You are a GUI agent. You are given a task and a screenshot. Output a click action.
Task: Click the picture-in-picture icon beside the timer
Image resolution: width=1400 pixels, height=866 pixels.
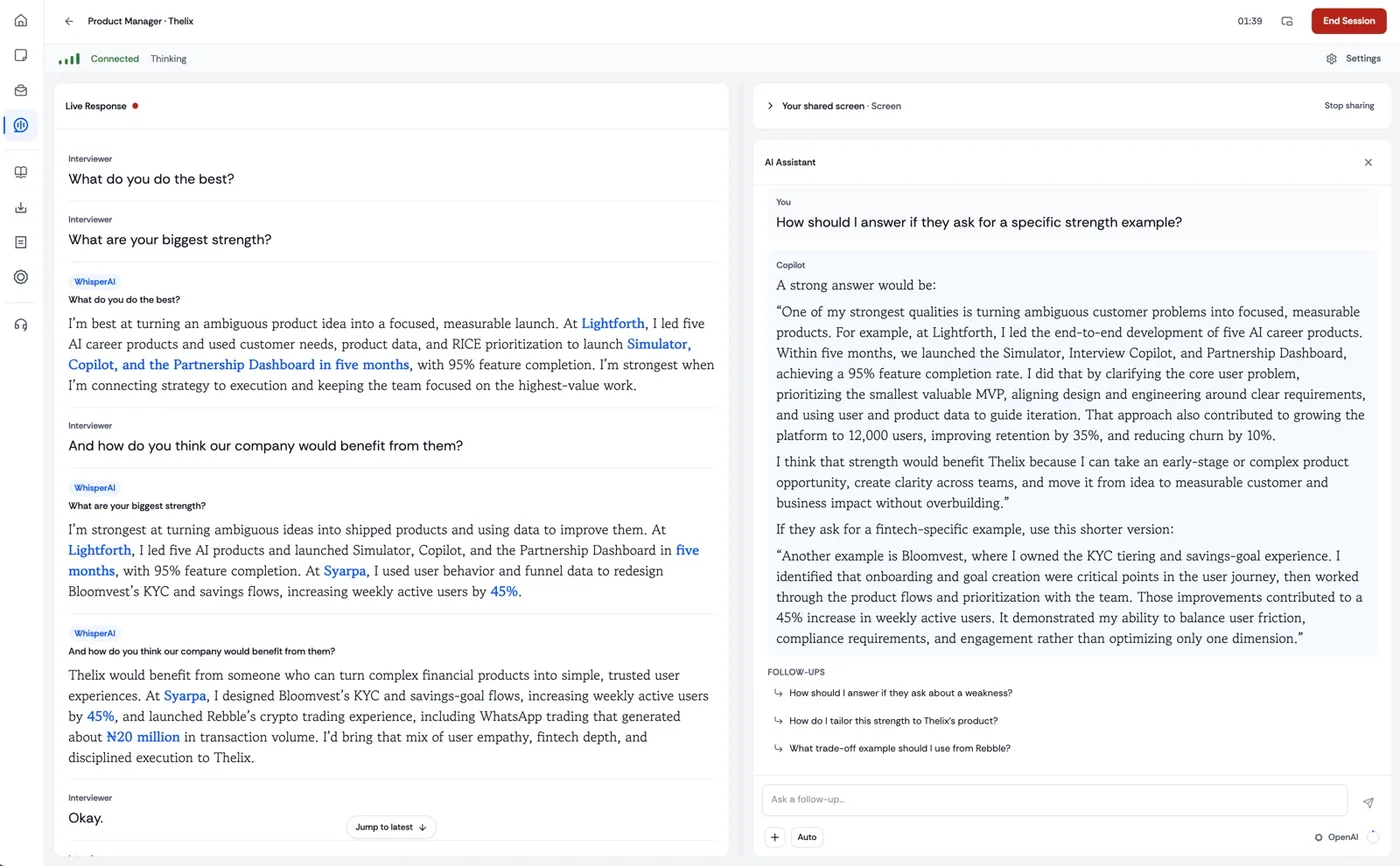[1287, 21]
